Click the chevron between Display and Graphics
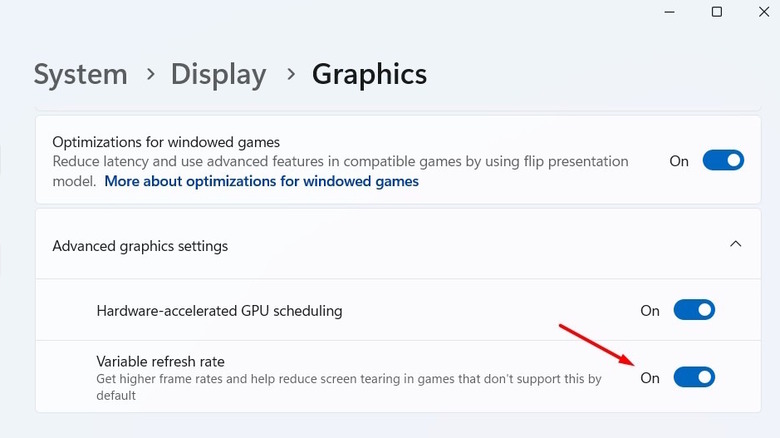 click(290, 74)
